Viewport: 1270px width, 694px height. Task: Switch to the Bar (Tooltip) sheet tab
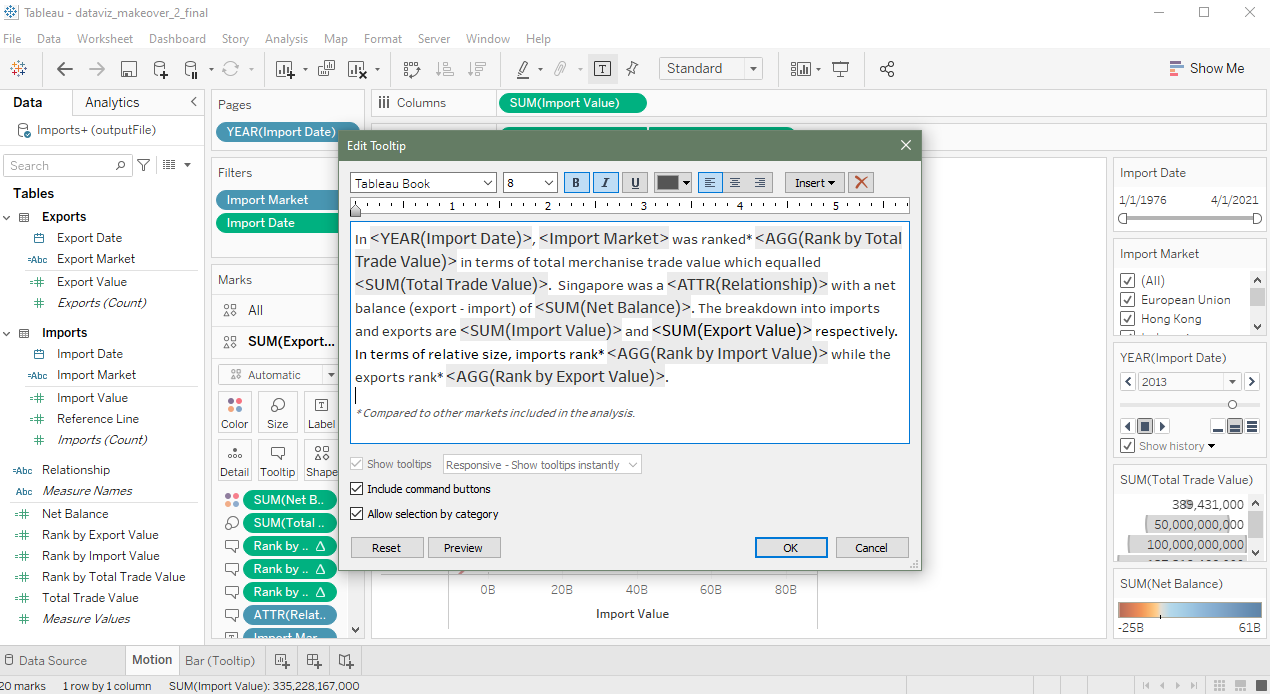coord(220,660)
